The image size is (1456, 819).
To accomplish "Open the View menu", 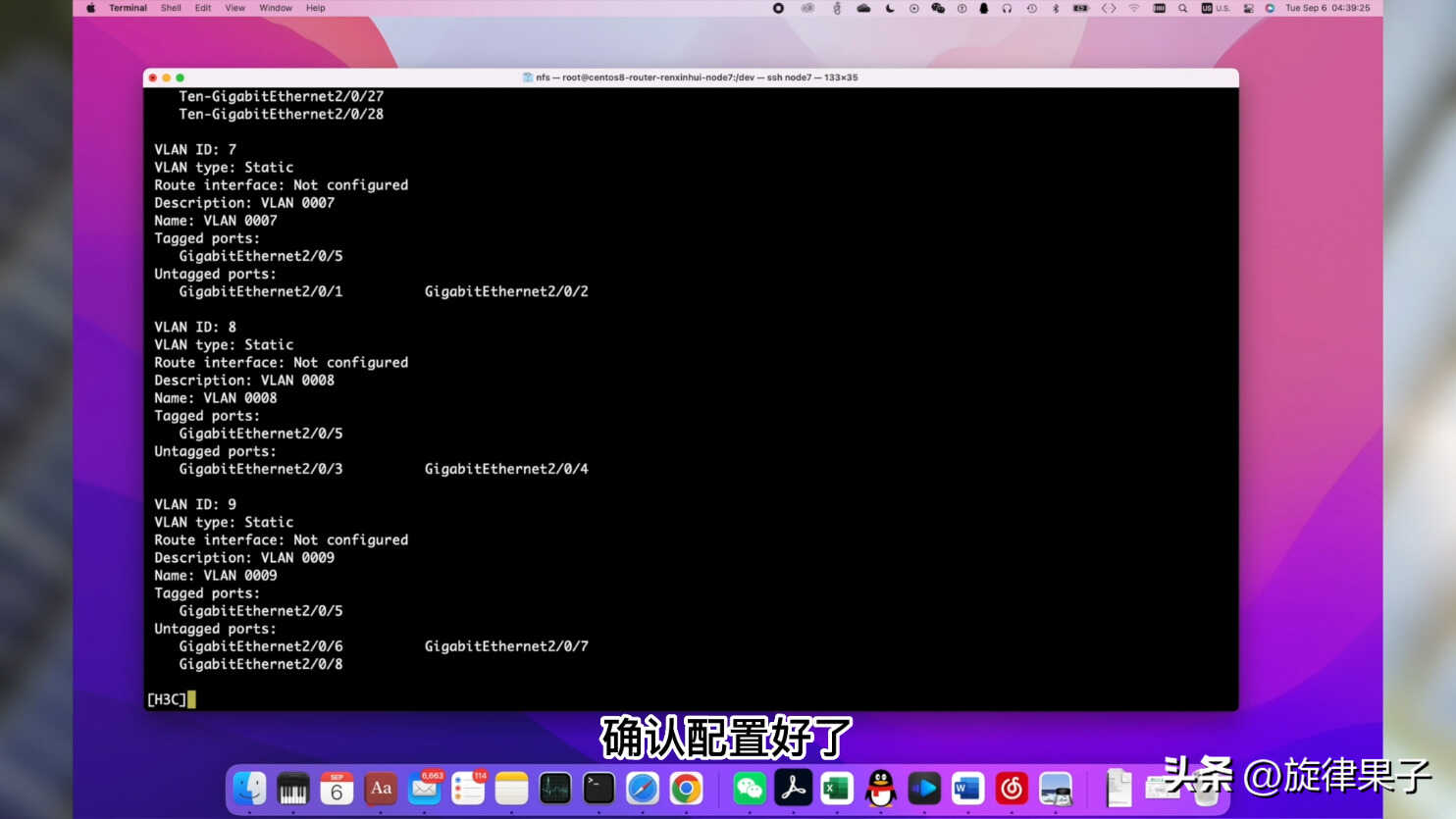I will pyautogui.click(x=235, y=8).
